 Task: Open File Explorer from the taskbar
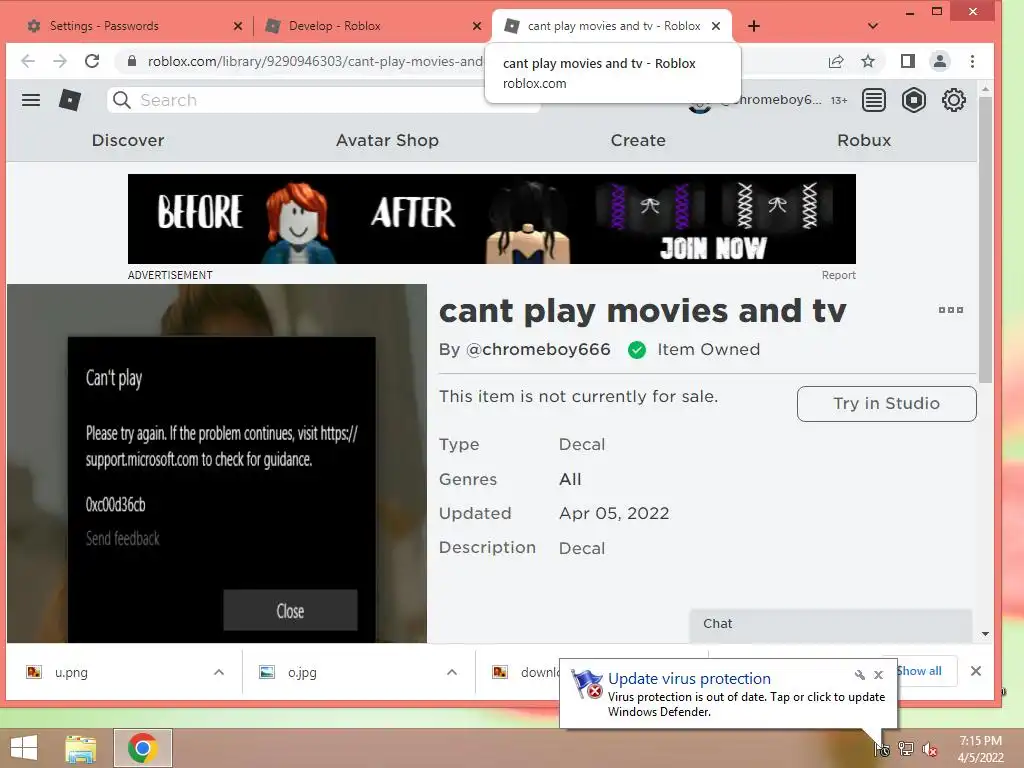pyautogui.click(x=80, y=748)
